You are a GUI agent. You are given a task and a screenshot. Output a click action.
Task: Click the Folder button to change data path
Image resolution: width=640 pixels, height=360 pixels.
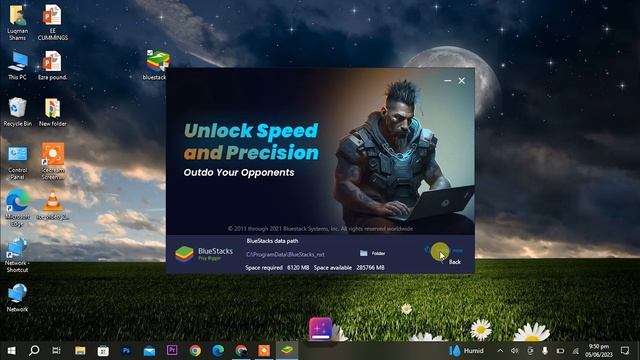(372, 253)
